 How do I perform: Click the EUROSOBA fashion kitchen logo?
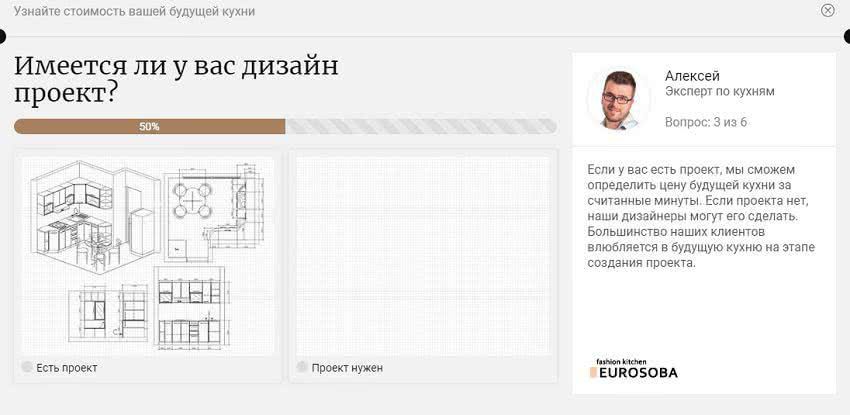634,369
